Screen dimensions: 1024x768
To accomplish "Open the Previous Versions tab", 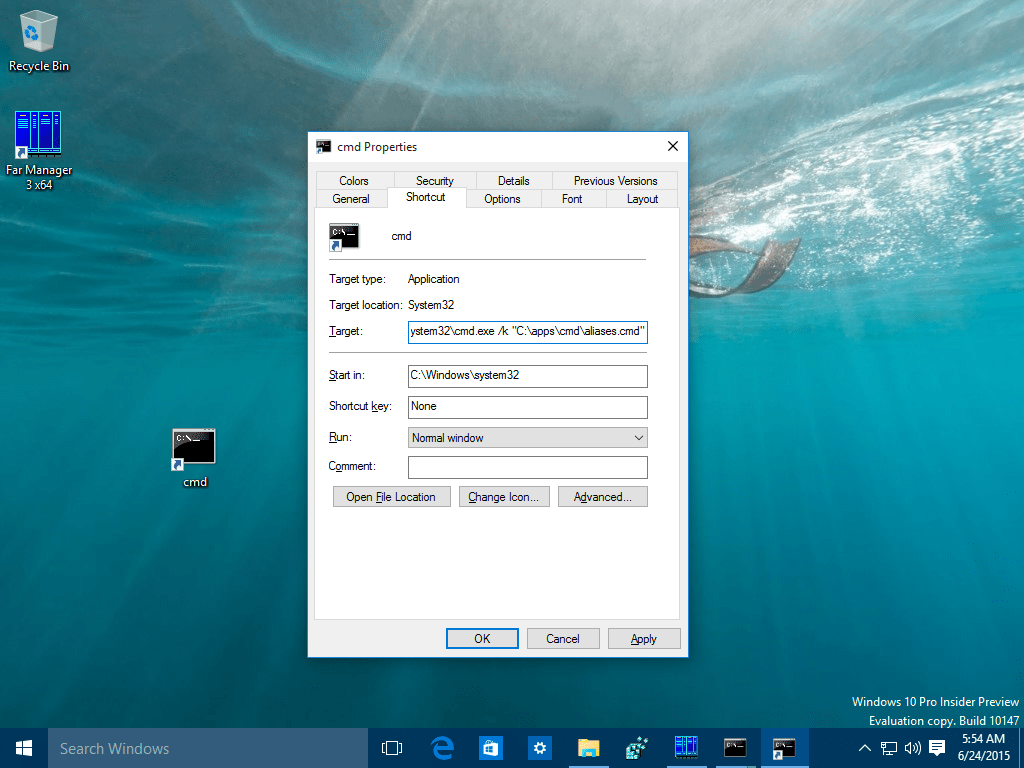I will (615, 181).
